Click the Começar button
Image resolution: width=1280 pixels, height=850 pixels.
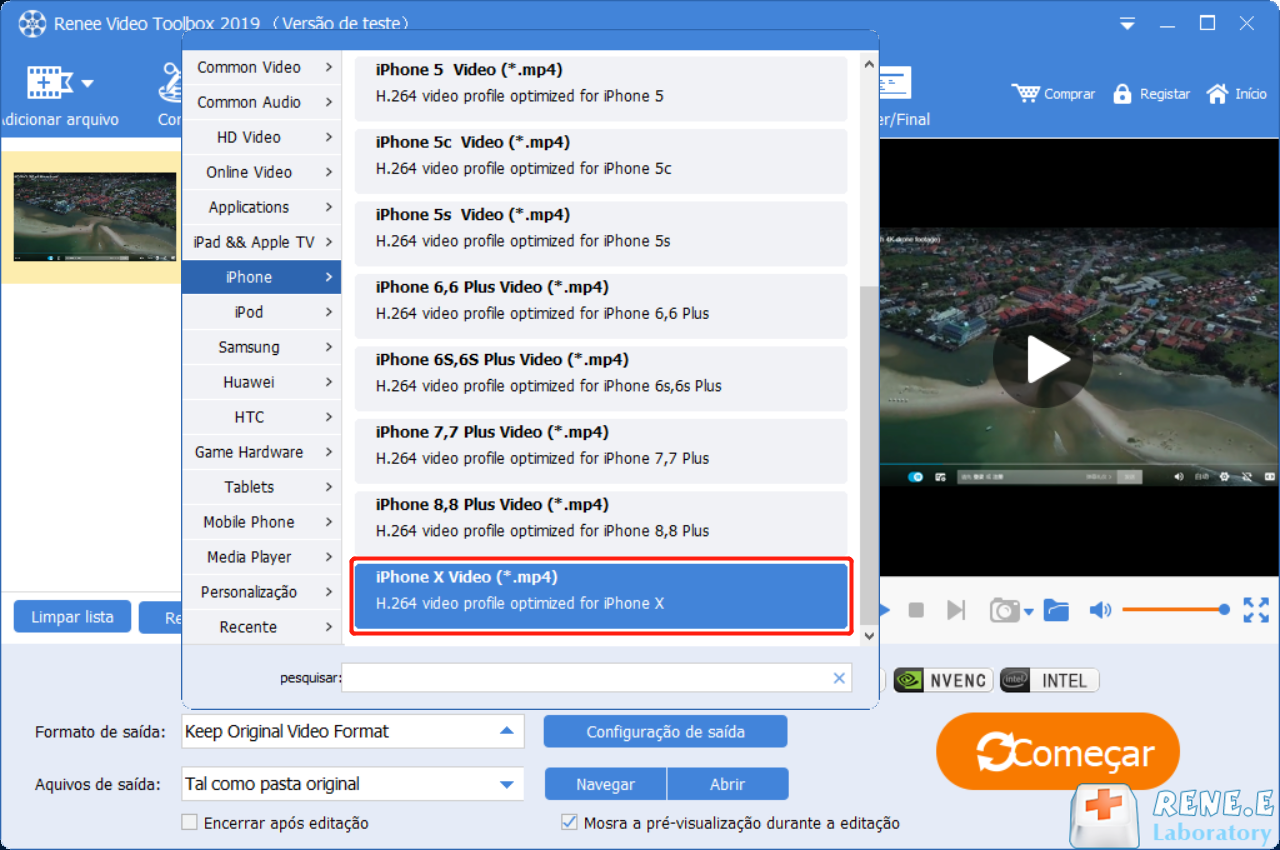point(1058,752)
